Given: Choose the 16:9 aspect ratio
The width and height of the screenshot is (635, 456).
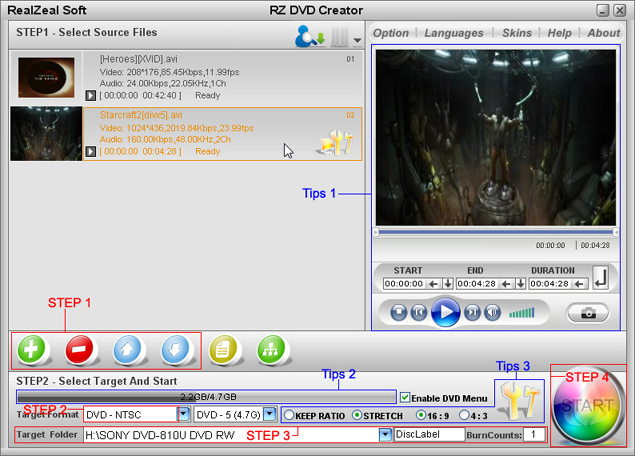Looking at the screenshot, I should tap(421, 415).
